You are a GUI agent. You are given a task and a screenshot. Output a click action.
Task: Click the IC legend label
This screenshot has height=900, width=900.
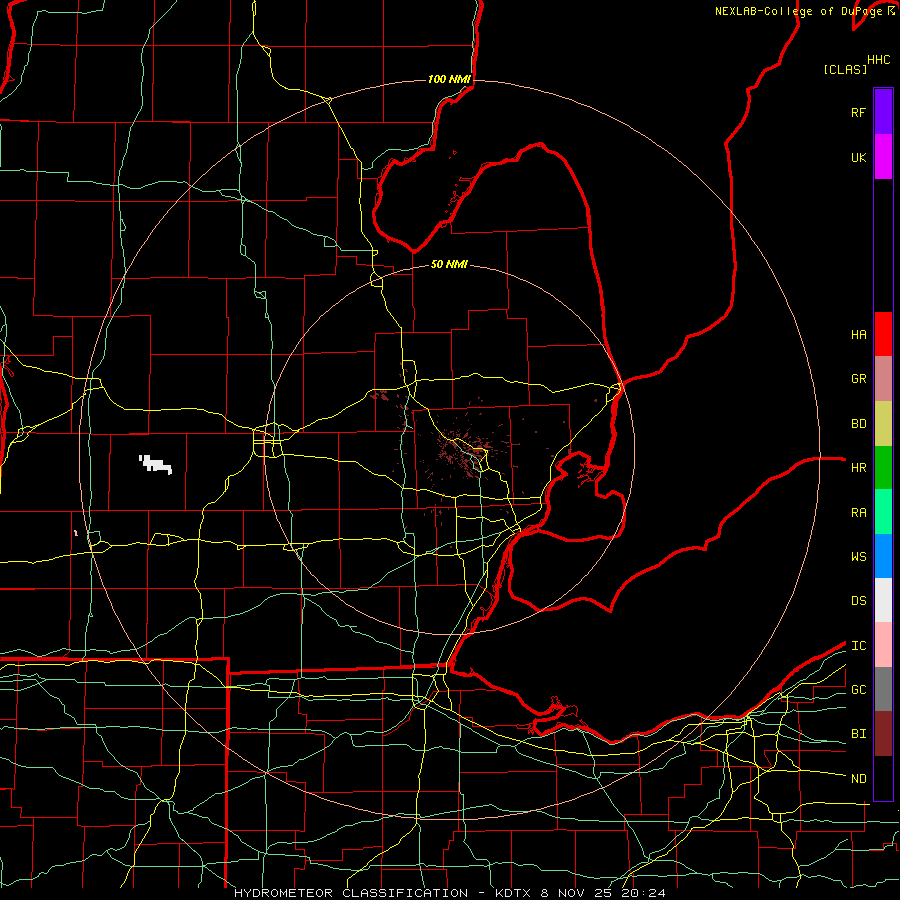point(858,646)
